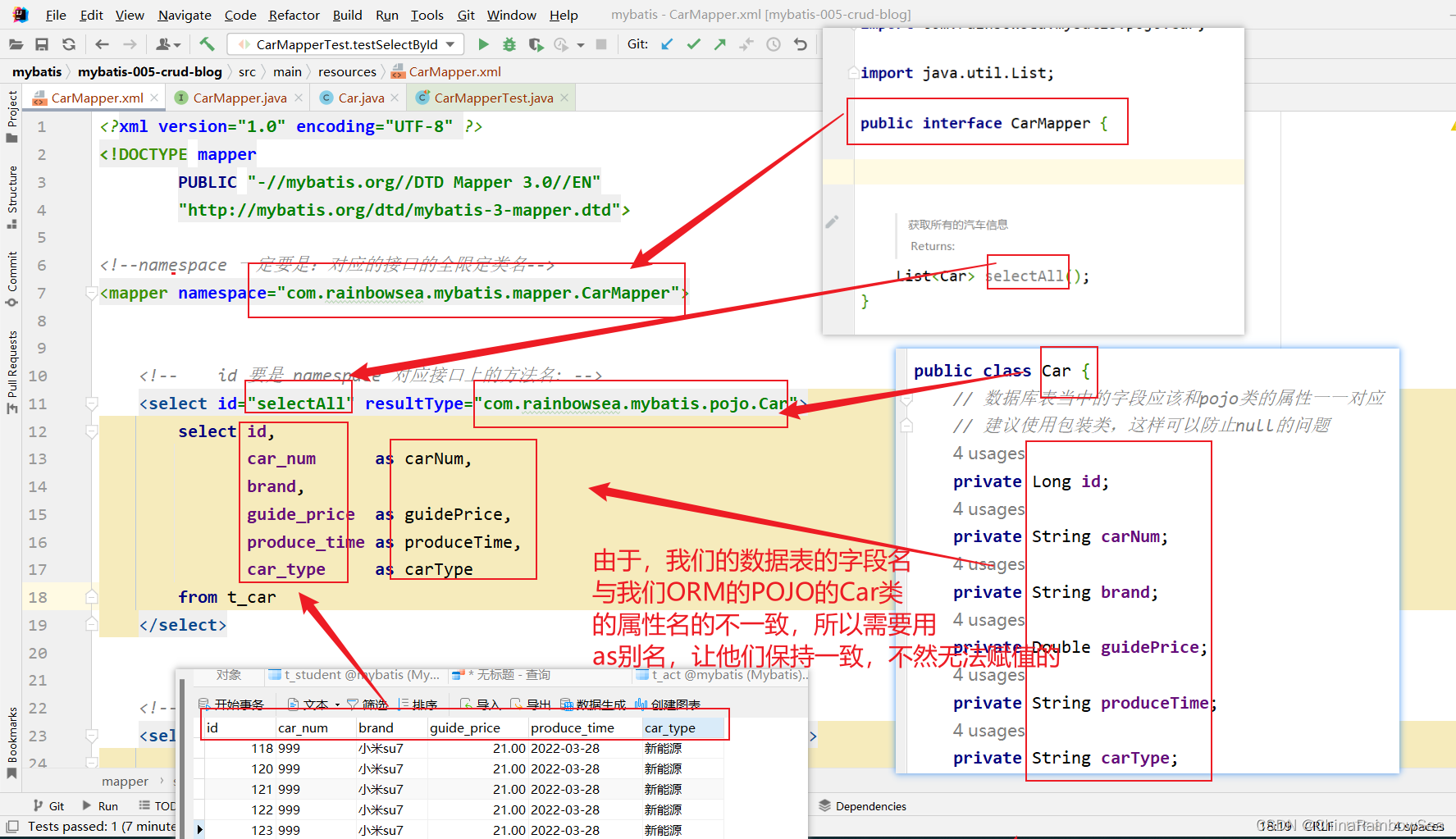
Task: Click the Rollback undo arrow icon
Action: 800,44
